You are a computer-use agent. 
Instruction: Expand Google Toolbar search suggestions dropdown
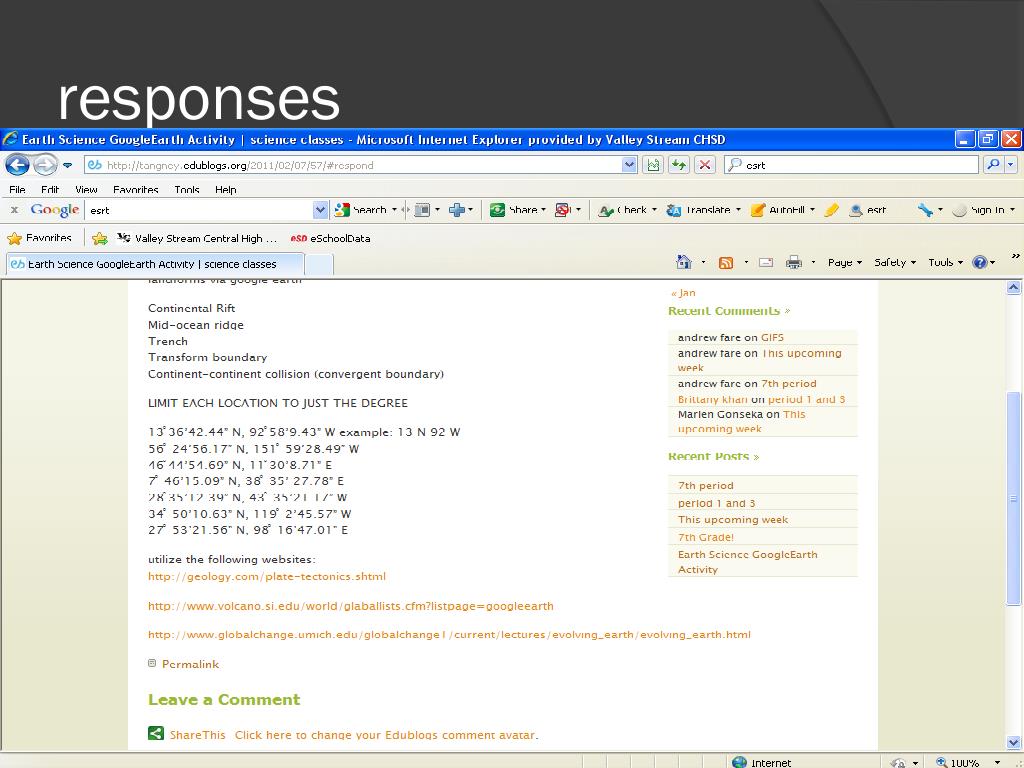click(x=320, y=210)
